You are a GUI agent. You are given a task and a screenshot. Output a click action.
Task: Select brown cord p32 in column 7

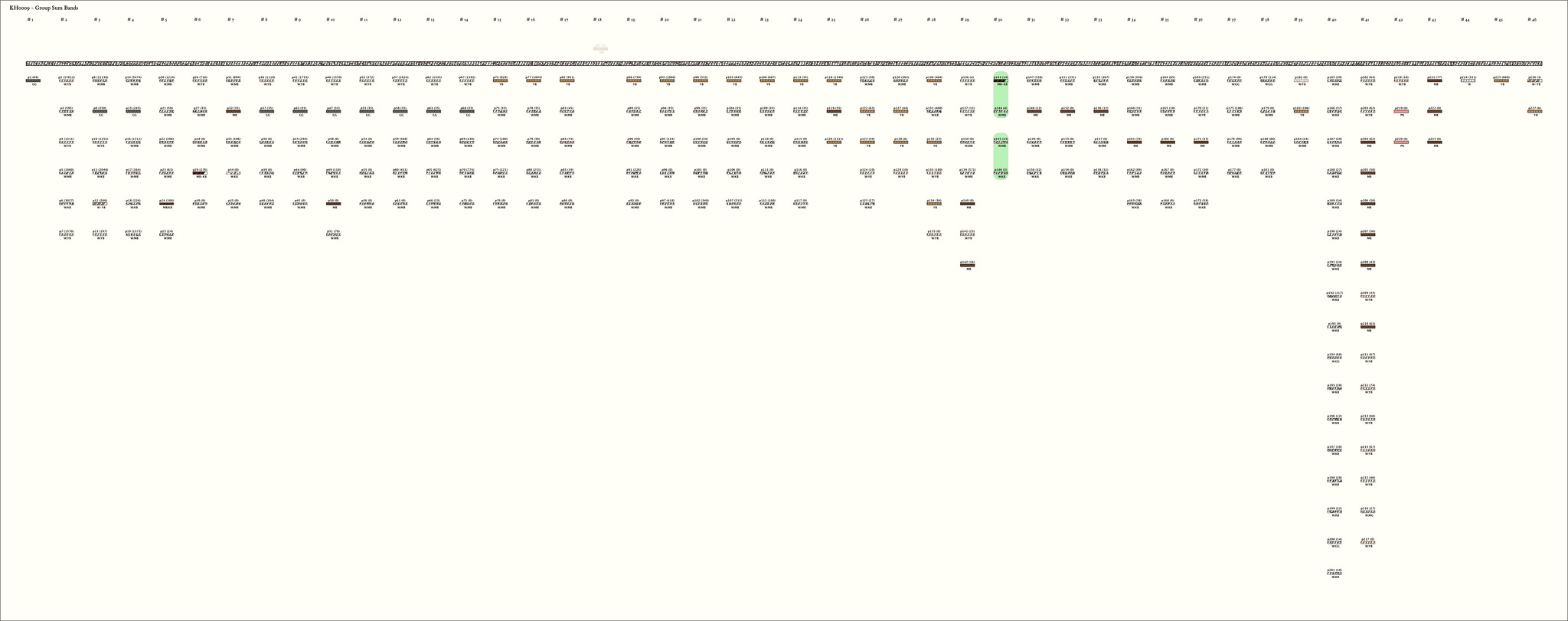234,112
